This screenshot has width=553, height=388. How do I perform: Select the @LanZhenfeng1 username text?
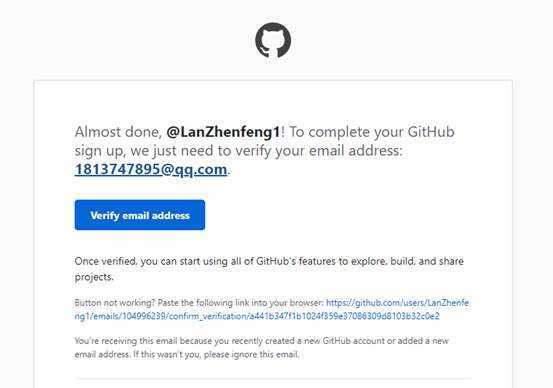[x=224, y=132]
